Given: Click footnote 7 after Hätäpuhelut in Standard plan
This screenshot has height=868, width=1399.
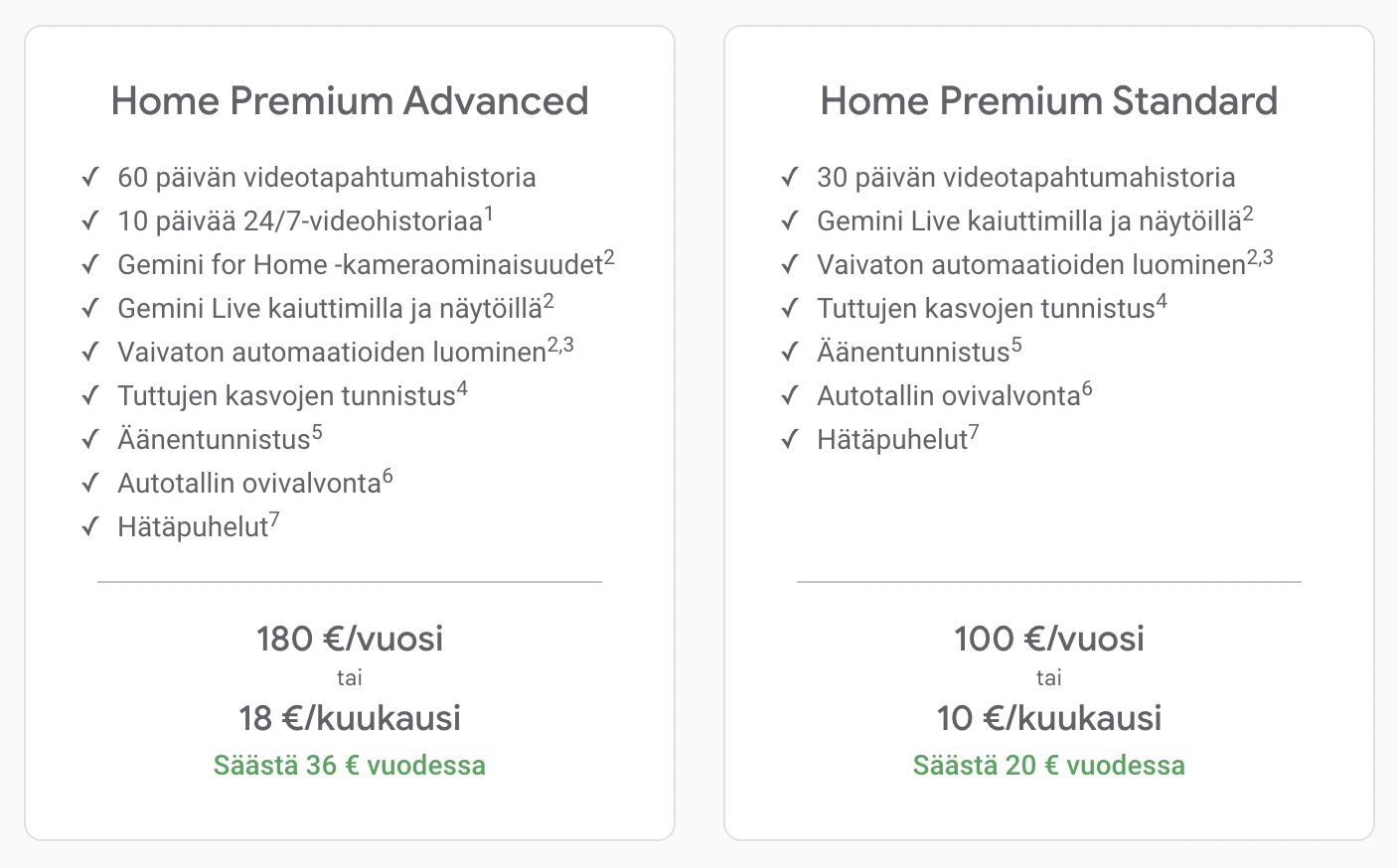Looking at the screenshot, I should point(974,432).
